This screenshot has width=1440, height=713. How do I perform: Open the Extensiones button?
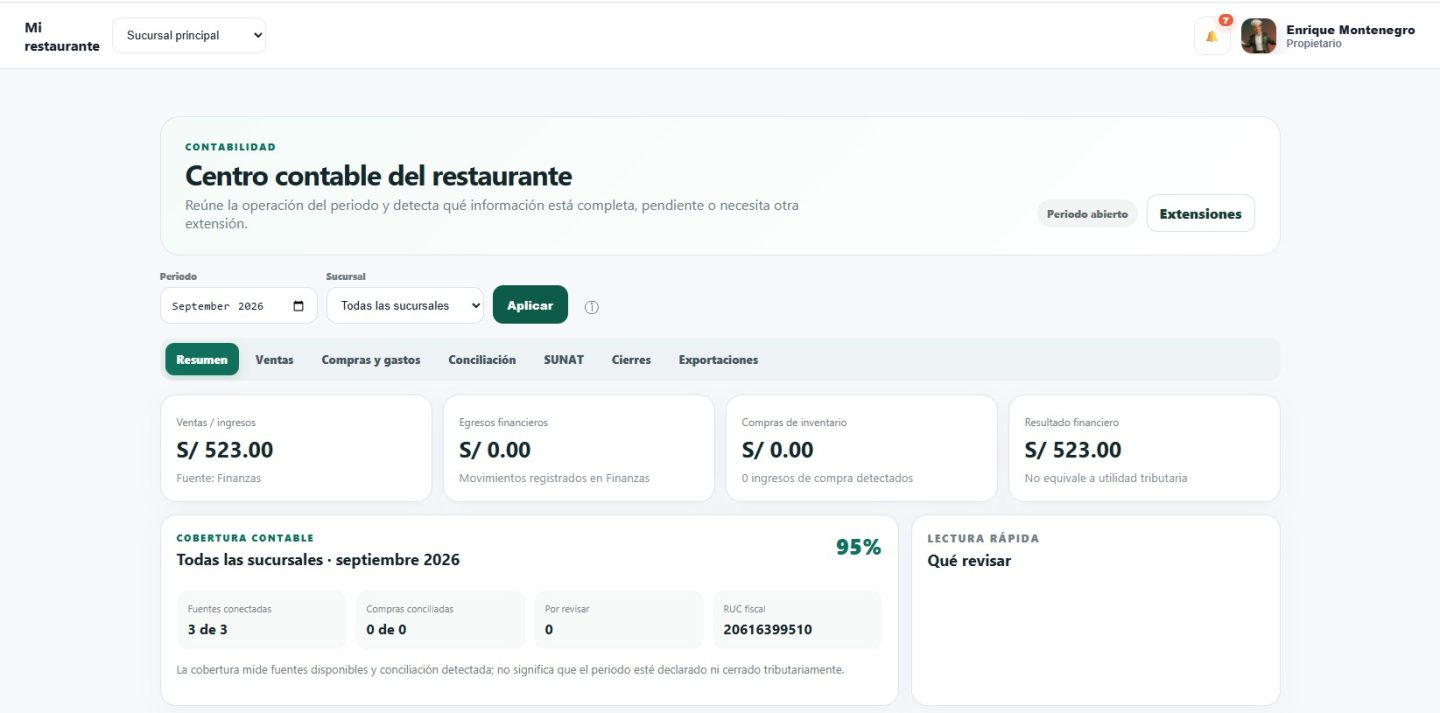pos(1200,213)
